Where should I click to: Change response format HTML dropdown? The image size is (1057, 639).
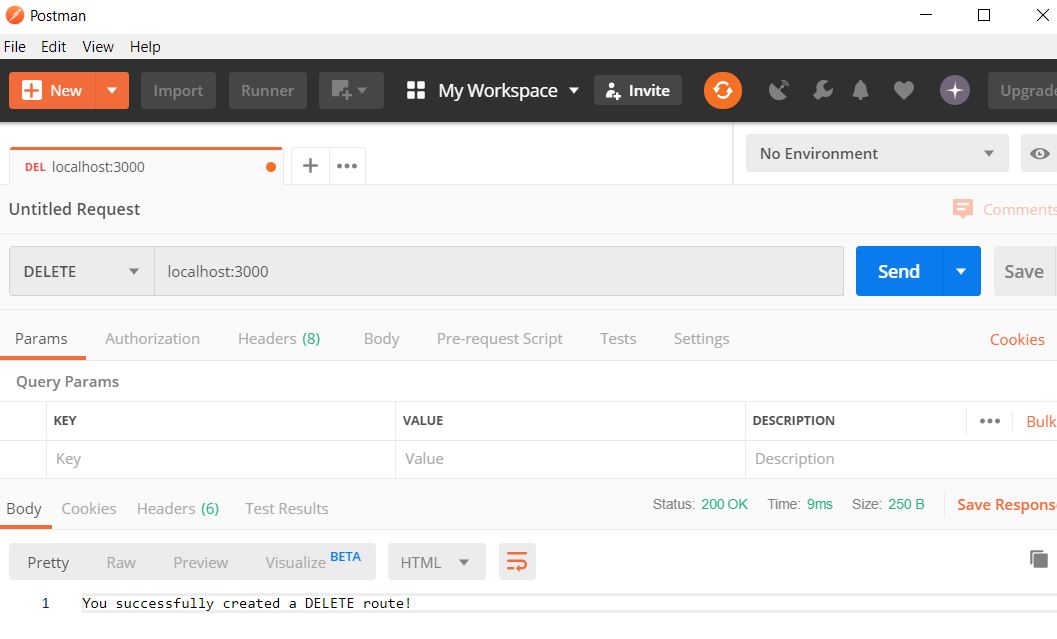(x=436, y=561)
